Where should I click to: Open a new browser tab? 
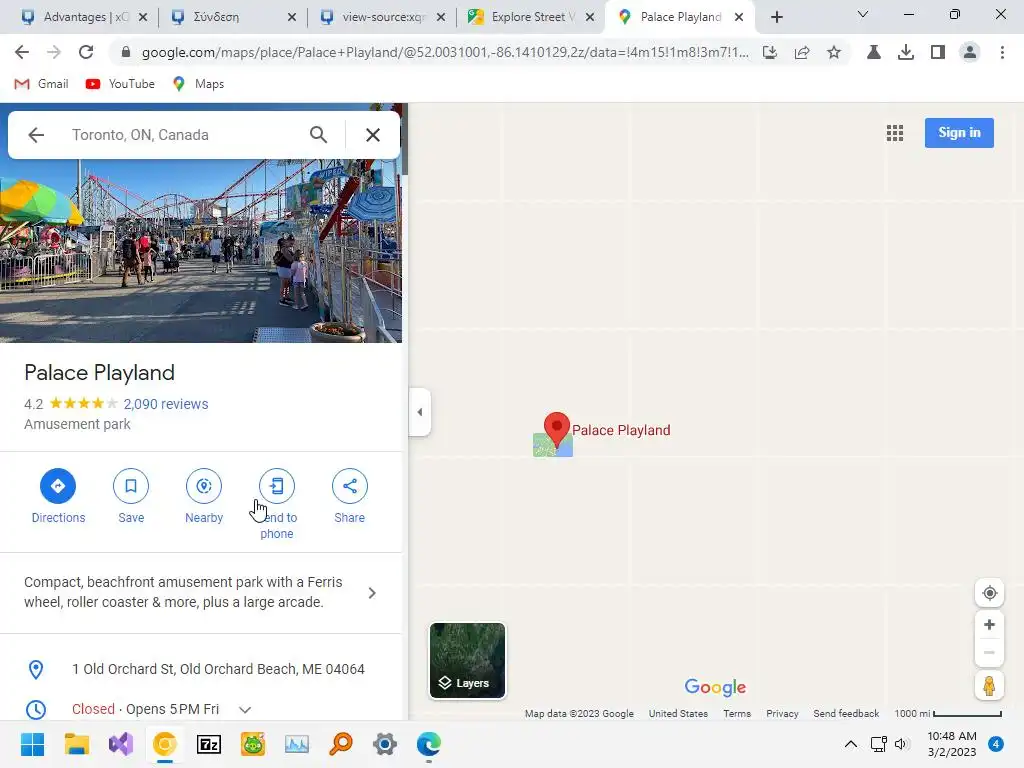coord(776,17)
